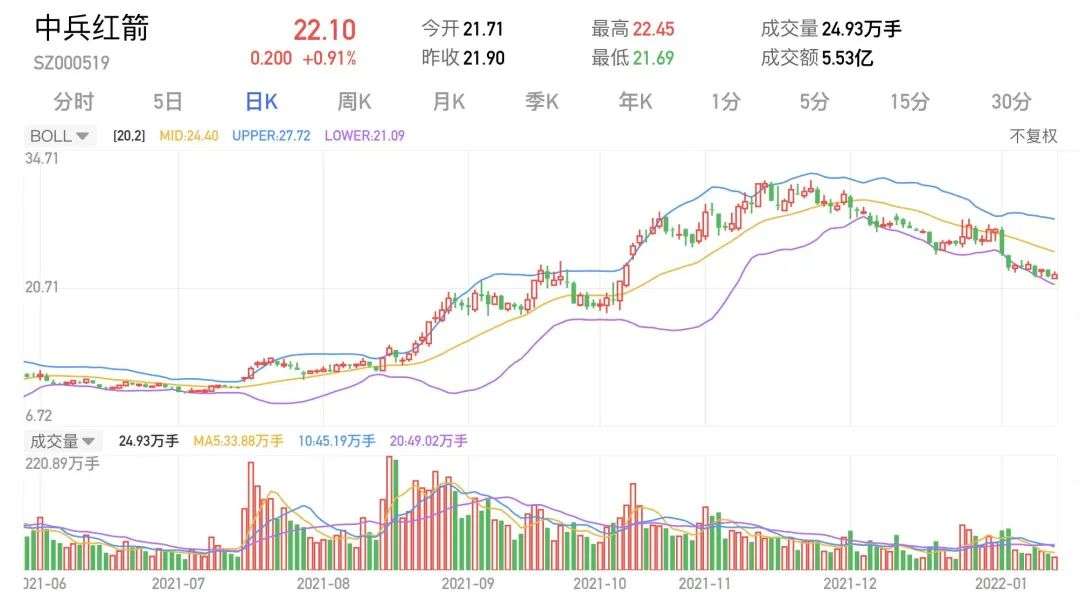The width and height of the screenshot is (1080, 602).
Task: Open the 不复权 adjustment selector
Action: click(1033, 136)
